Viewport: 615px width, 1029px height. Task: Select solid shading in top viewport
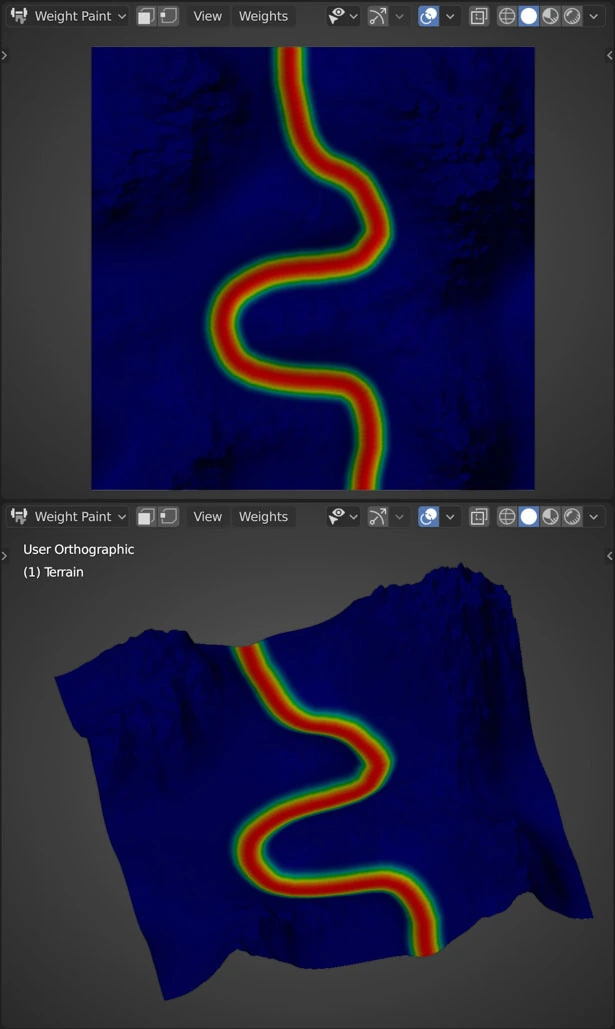pos(529,16)
